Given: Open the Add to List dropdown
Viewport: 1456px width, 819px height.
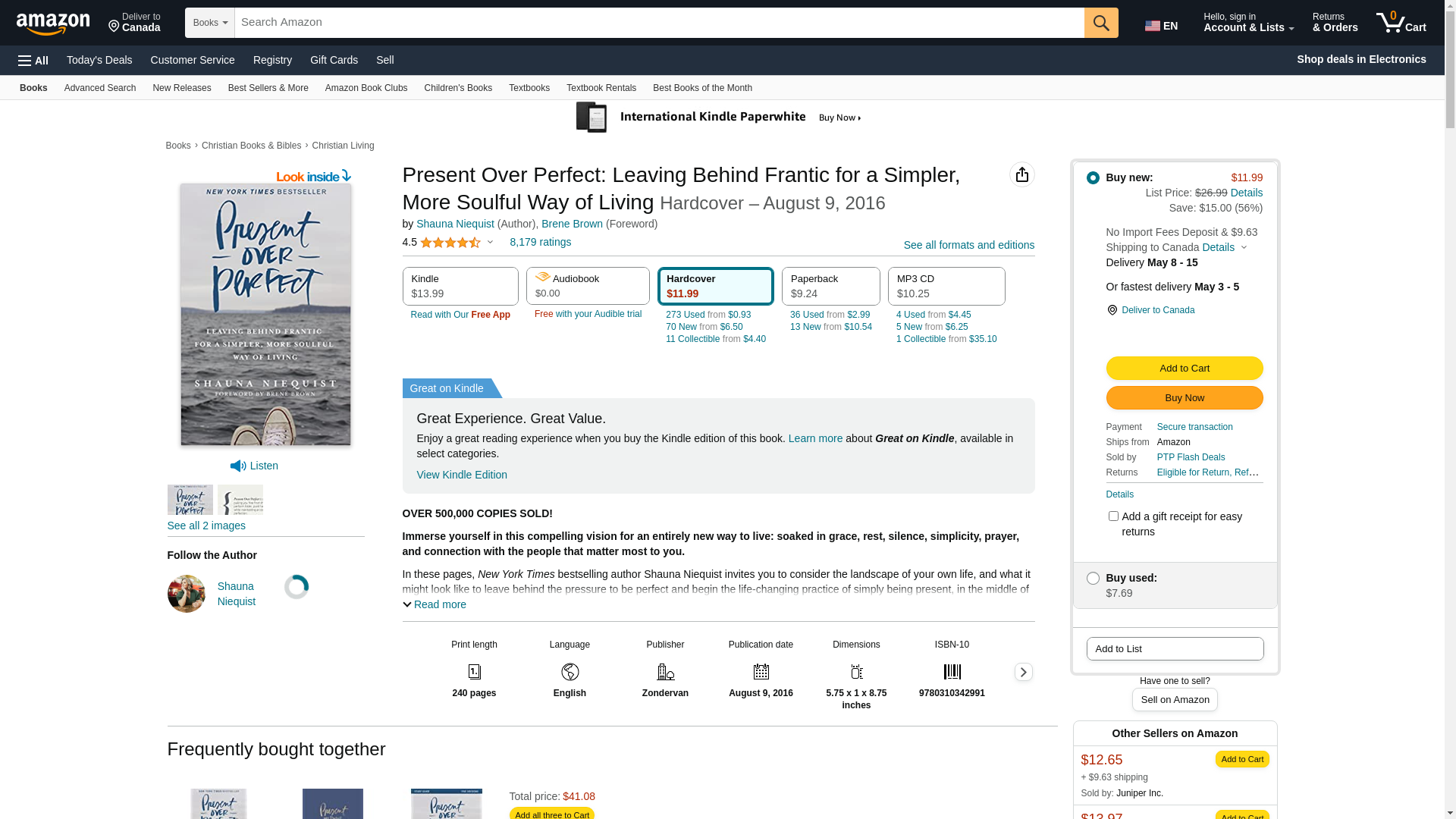Looking at the screenshot, I should (x=1175, y=648).
